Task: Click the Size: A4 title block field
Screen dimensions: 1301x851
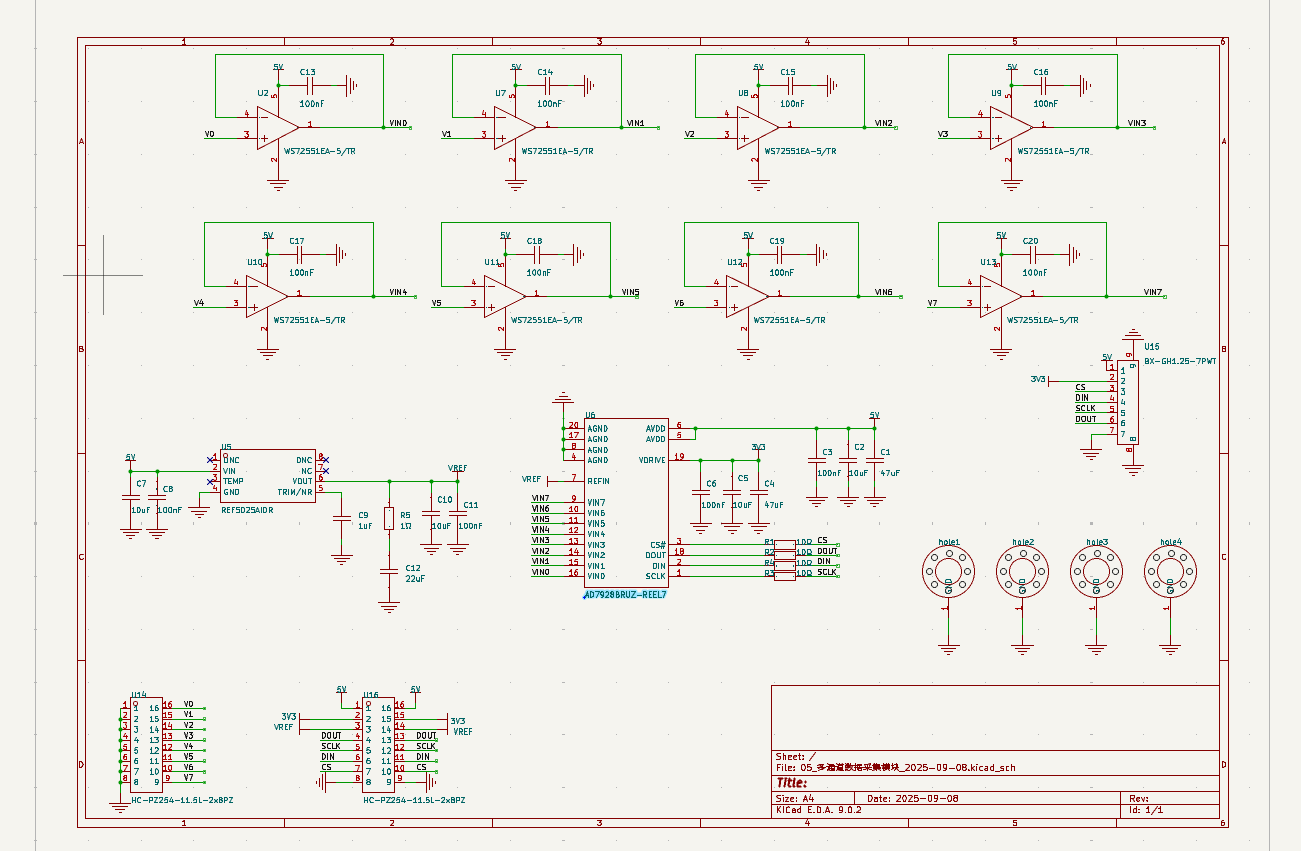Action: tap(795, 799)
